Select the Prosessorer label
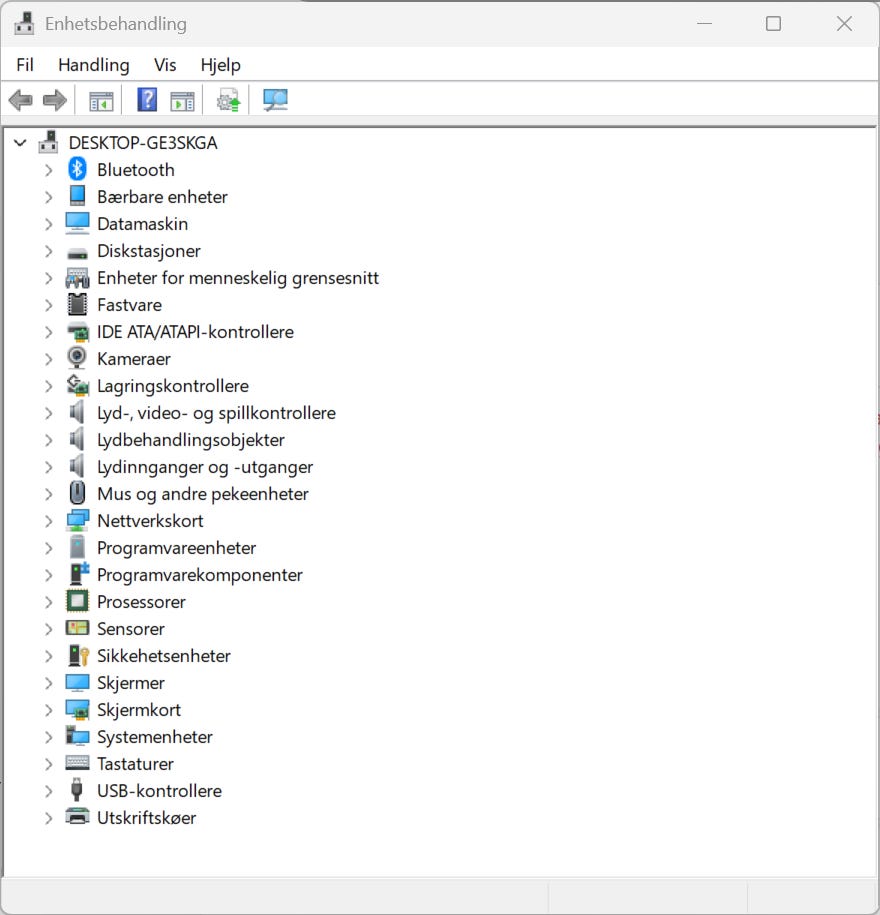This screenshot has width=880, height=915. [141, 602]
